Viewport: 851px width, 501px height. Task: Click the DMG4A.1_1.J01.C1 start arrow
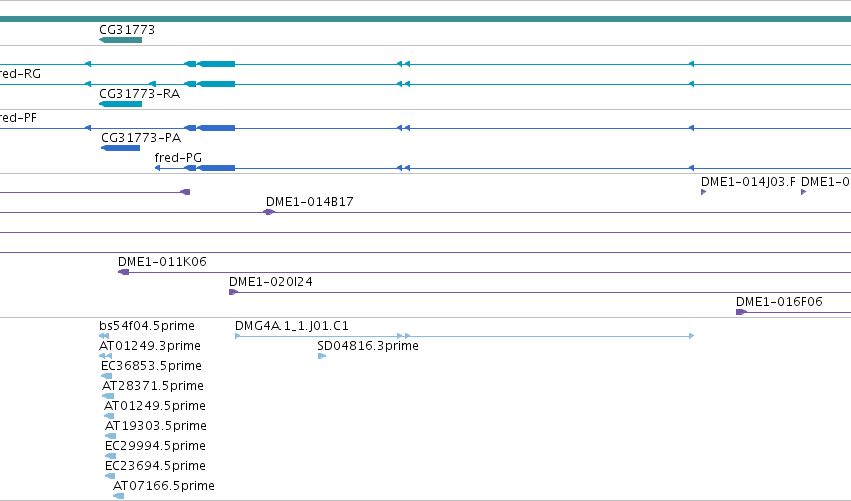click(237, 336)
